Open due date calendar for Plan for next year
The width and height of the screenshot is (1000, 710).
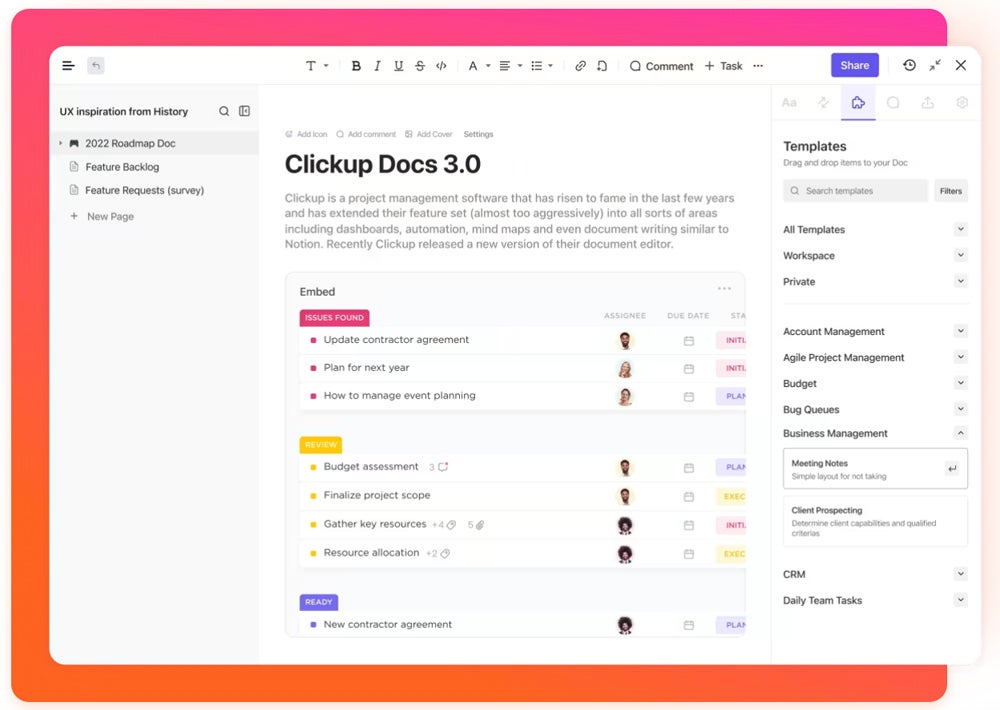coord(689,369)
